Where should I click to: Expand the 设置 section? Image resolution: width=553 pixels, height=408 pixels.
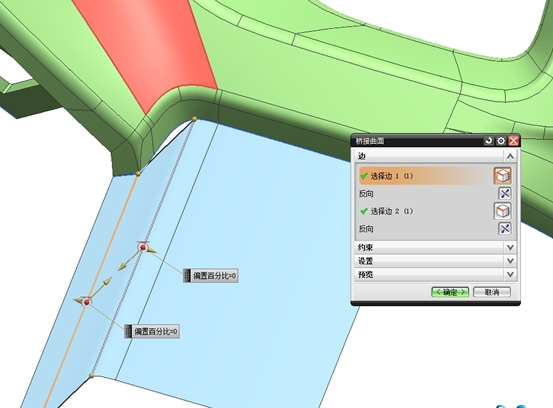coord(436,261)
